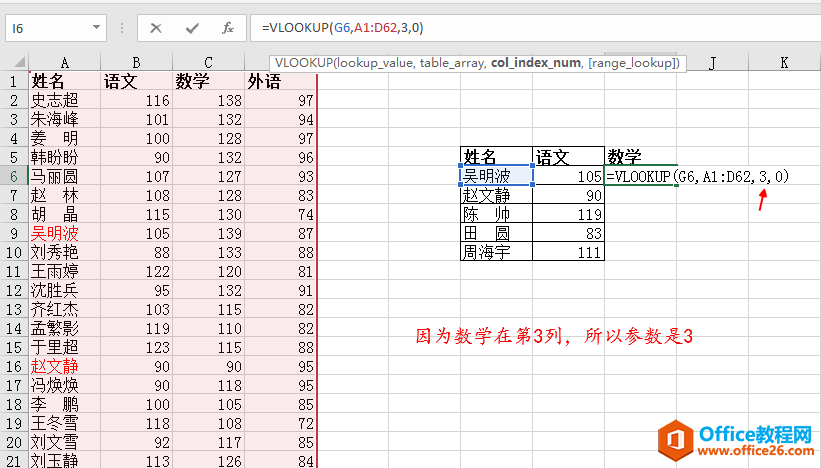Click header cell 姓名 in column A

coord(64,82)
